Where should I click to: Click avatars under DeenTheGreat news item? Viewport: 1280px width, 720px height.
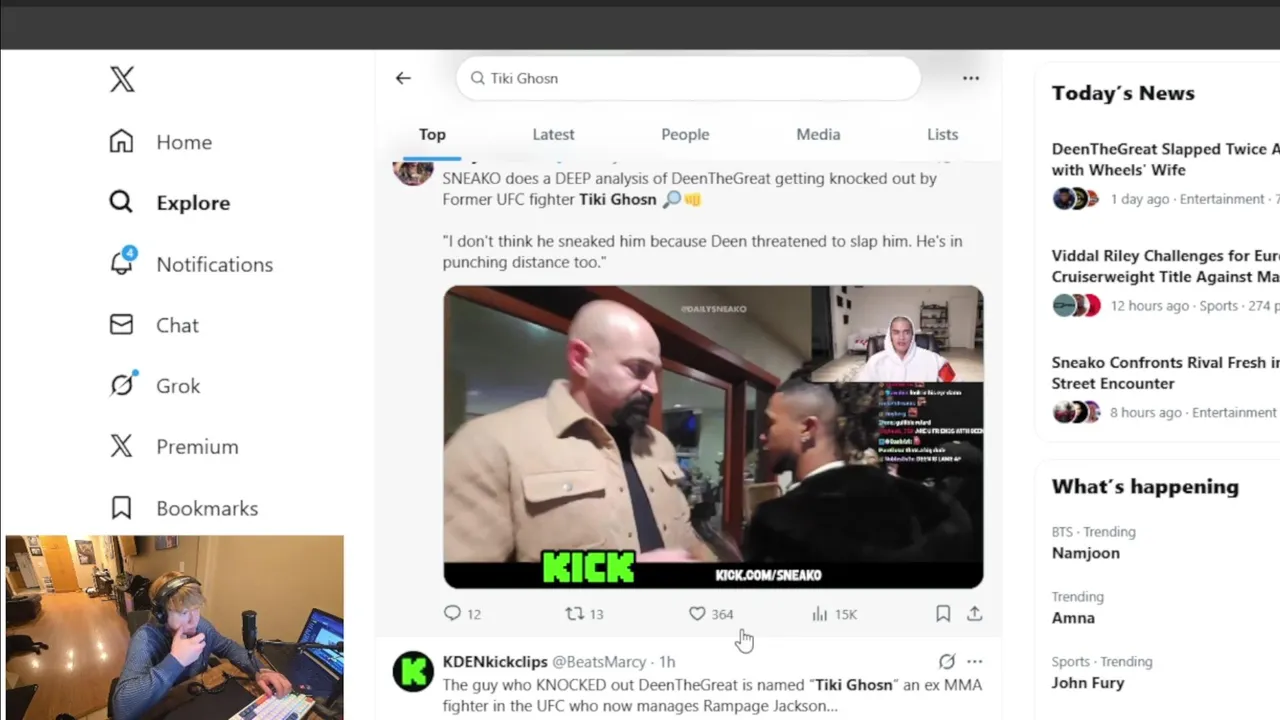coord(1076,199)
